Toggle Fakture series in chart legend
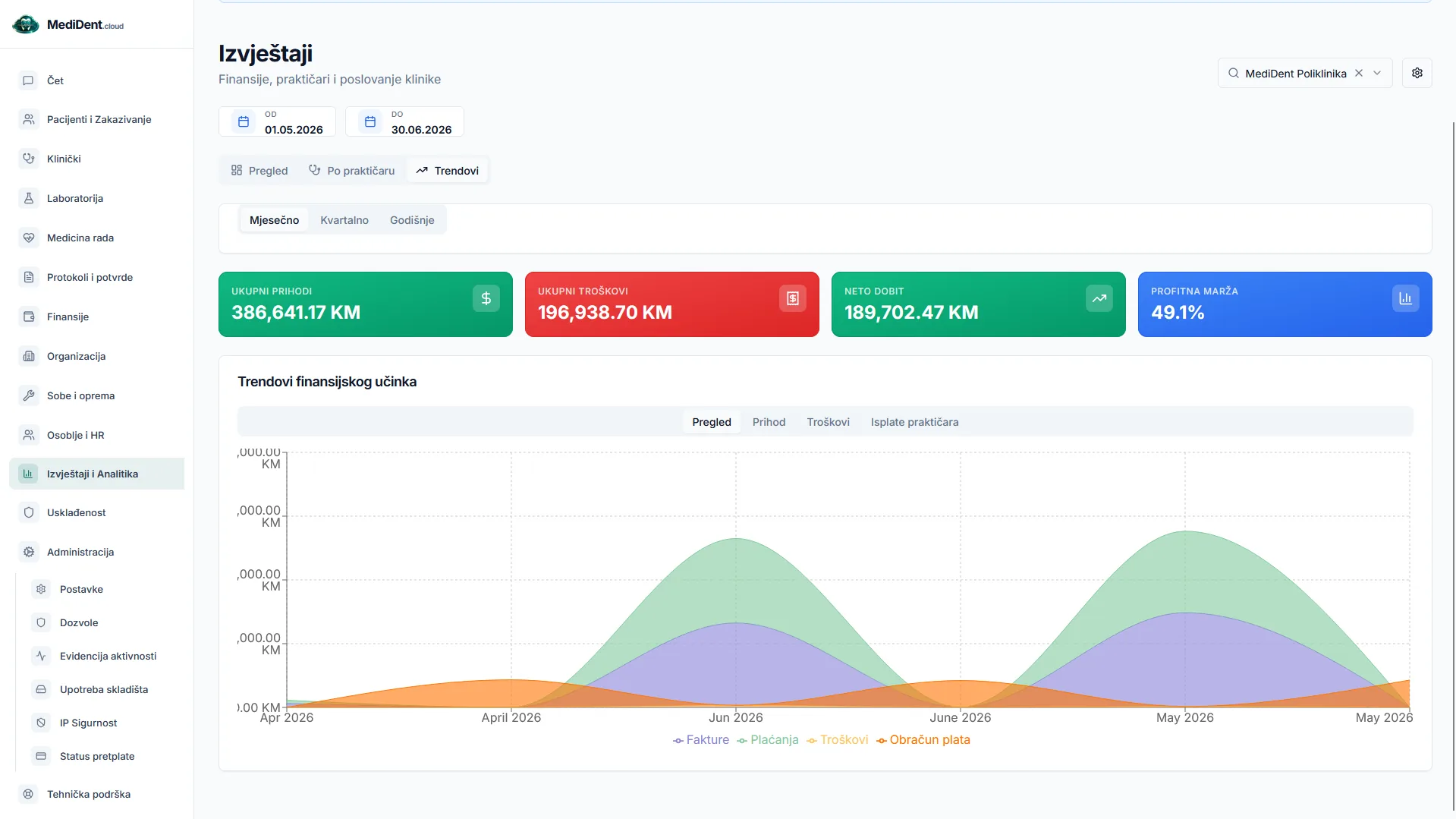The image size is (1456, 819). click(700, 740)
